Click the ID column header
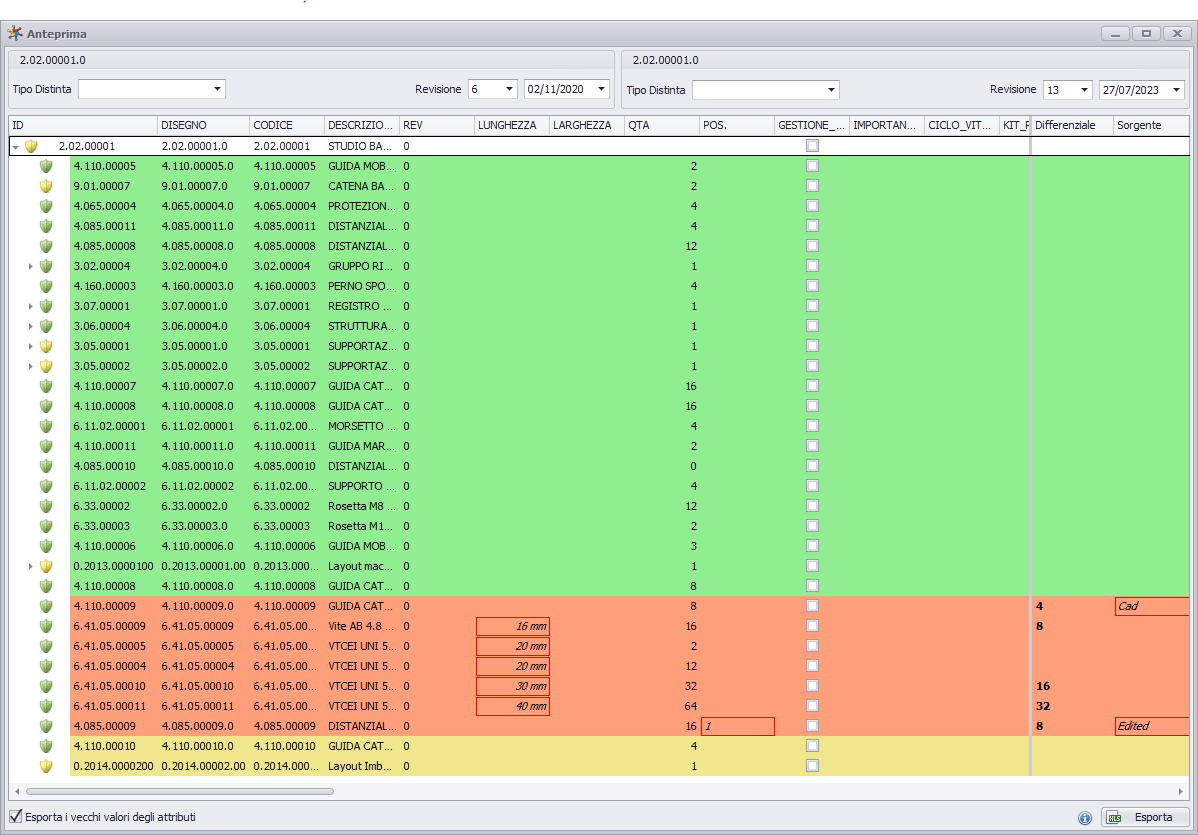The width and height of the screenshot is (1198, 835). [x=83, y=125]
